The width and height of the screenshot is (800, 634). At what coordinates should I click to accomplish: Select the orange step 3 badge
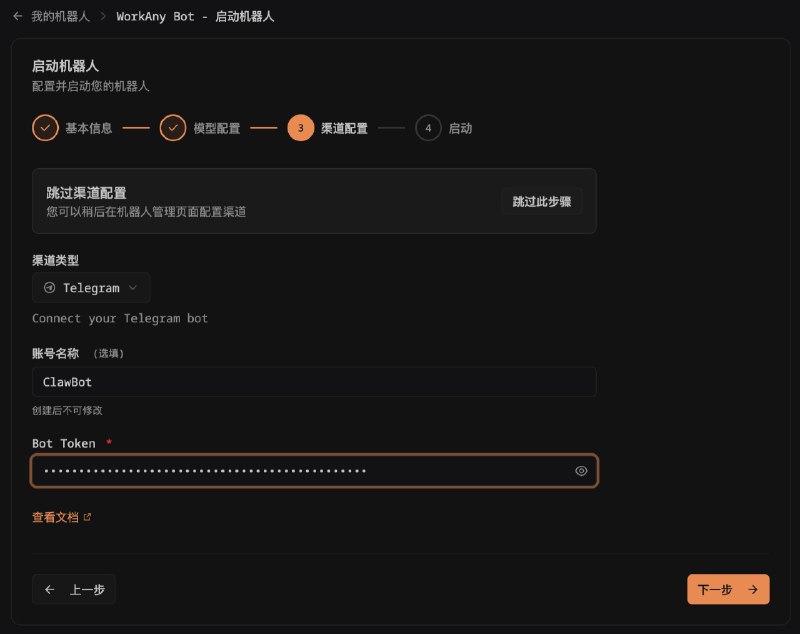click(301, 128)
